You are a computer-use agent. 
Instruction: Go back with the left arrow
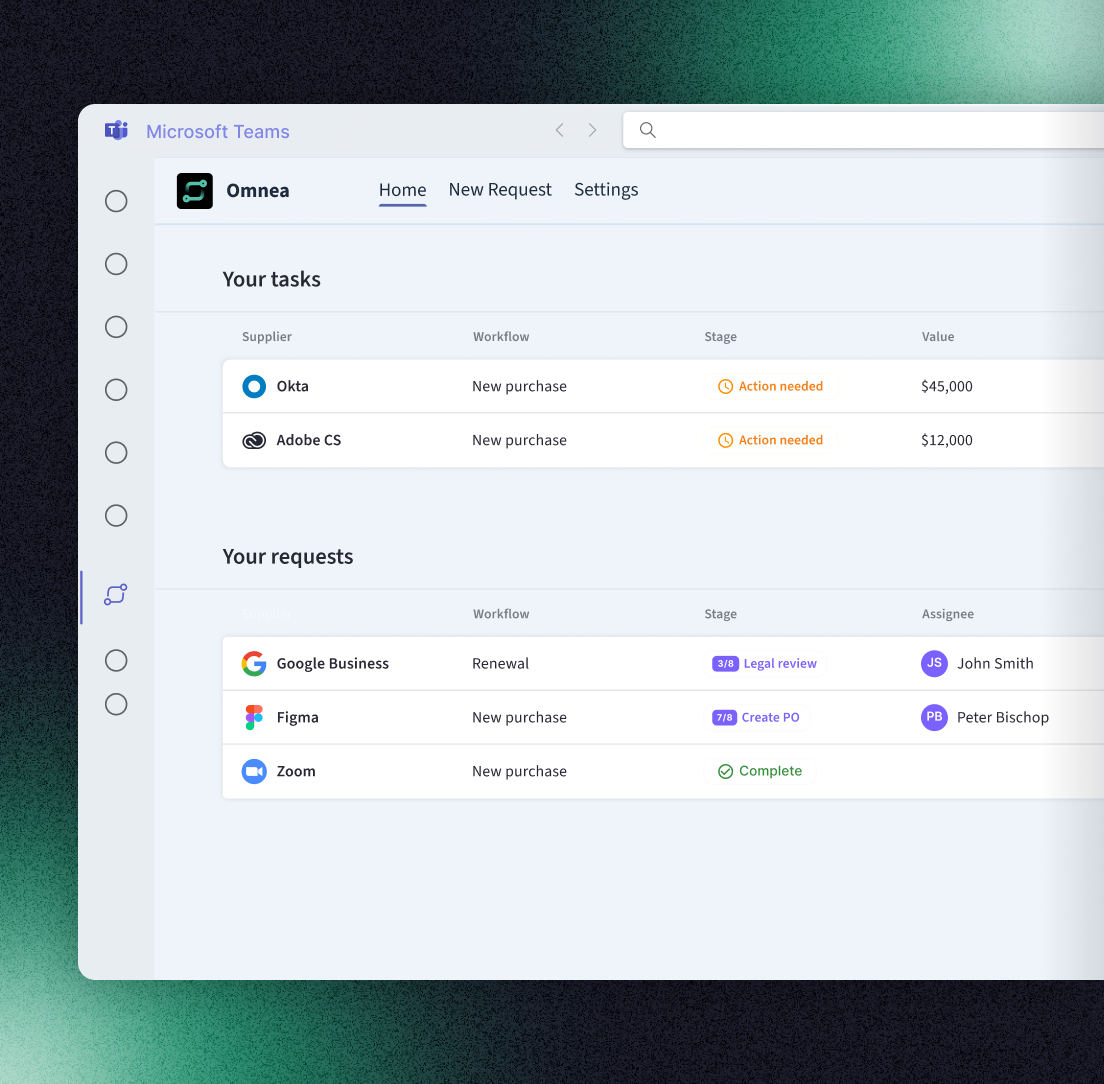click(560, 130)
